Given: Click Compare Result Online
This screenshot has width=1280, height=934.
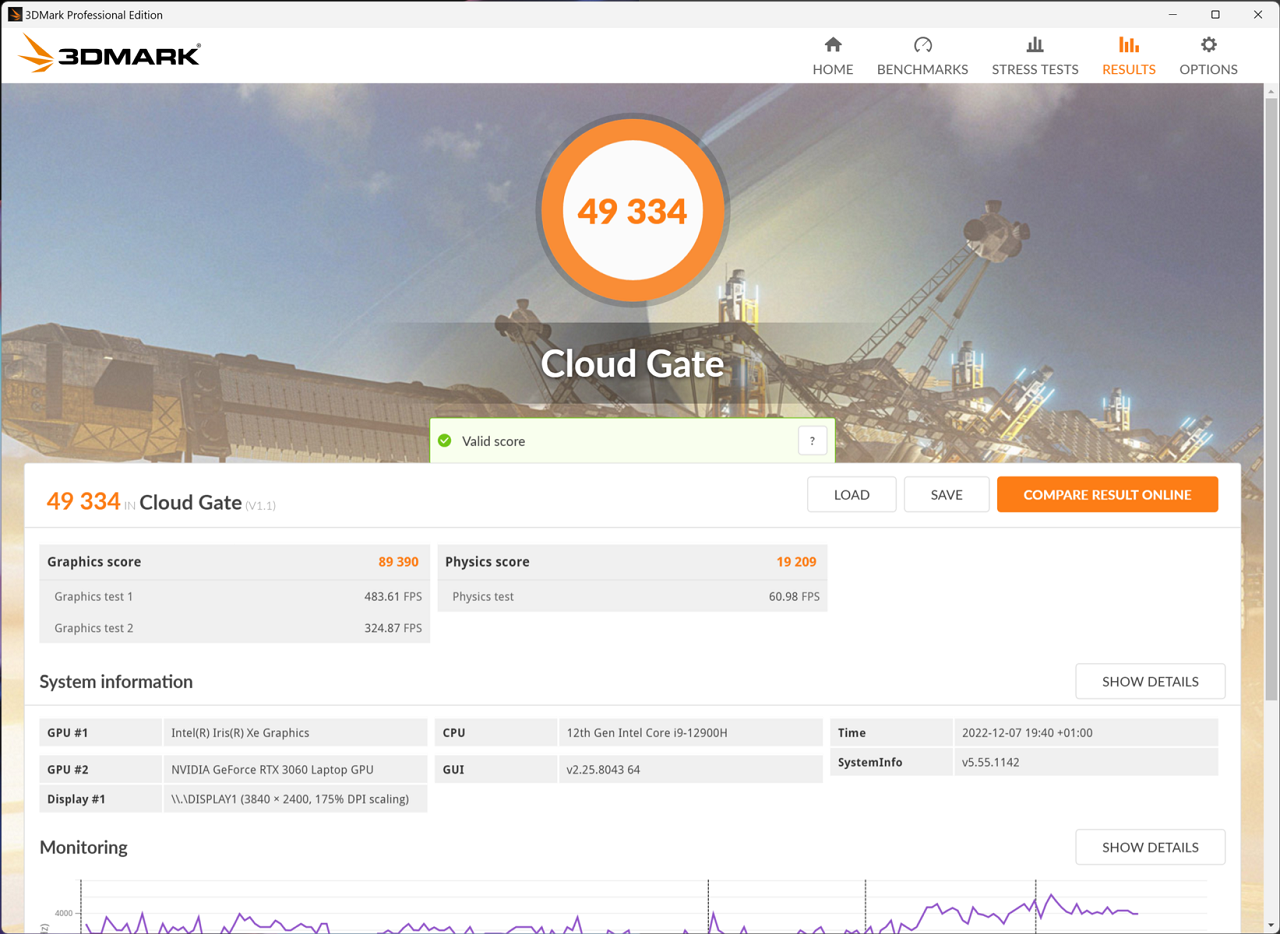Looking at the screenshot, I should click(x=1107, y=495).
